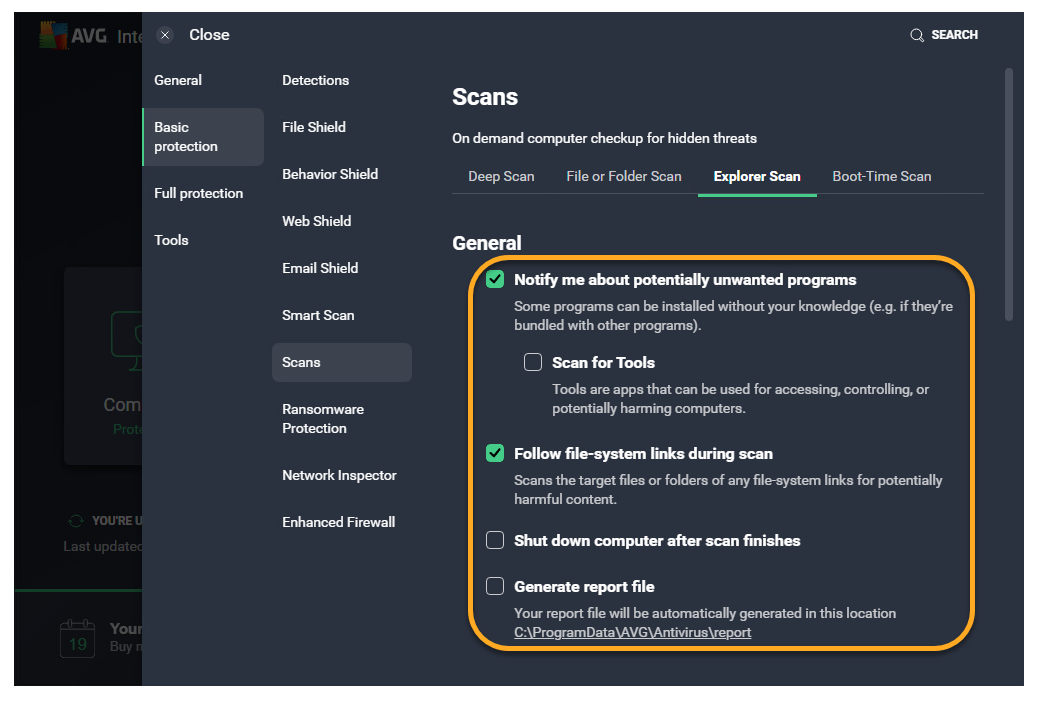The height and width of the screenshot is (701, 1037).
Task: Click the calendar icon showing 19
Action: coord(77,638)
